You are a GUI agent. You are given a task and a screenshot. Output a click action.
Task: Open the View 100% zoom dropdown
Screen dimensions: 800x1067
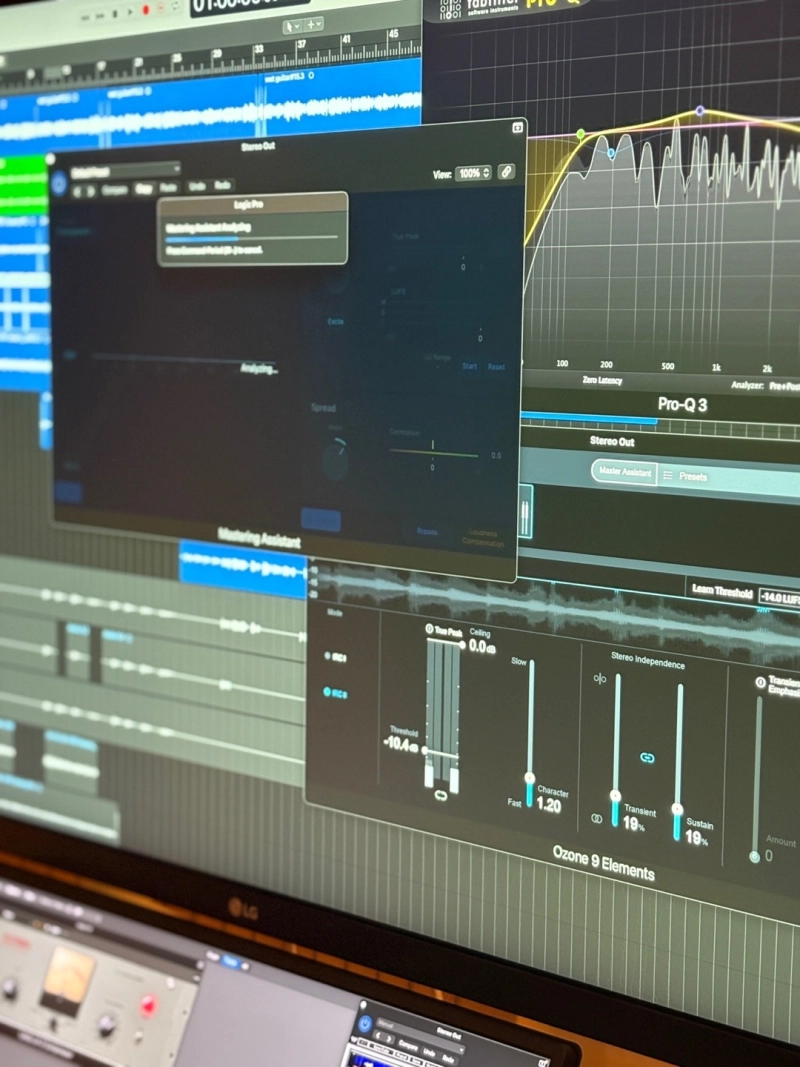tap(474, 173)
